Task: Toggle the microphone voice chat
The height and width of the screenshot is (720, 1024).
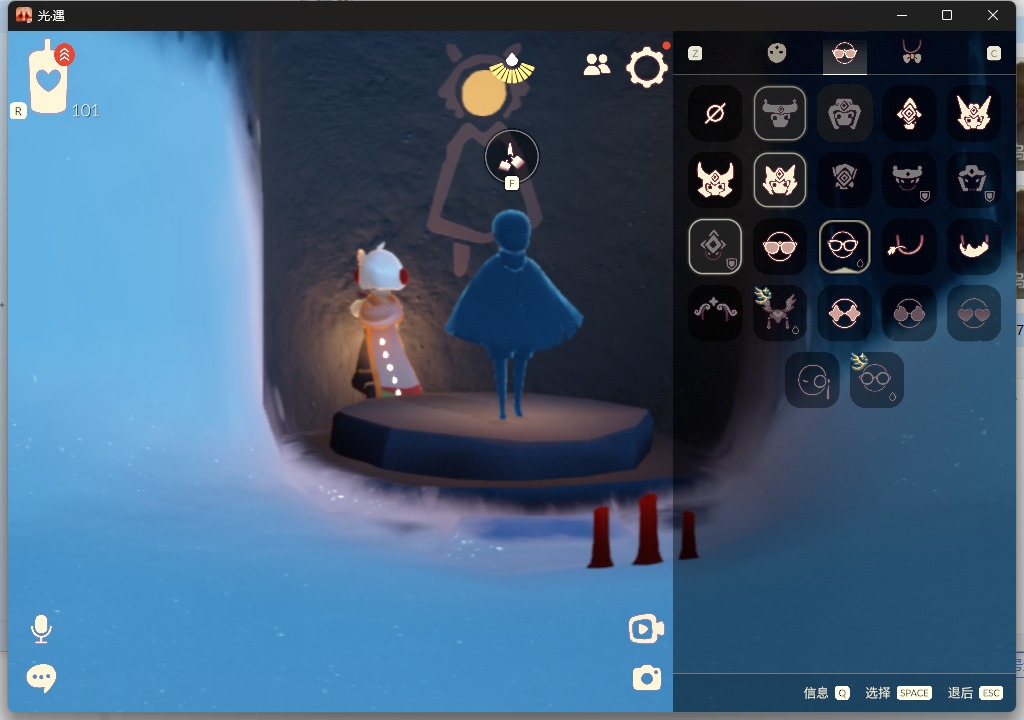Action: click(41, 629)
